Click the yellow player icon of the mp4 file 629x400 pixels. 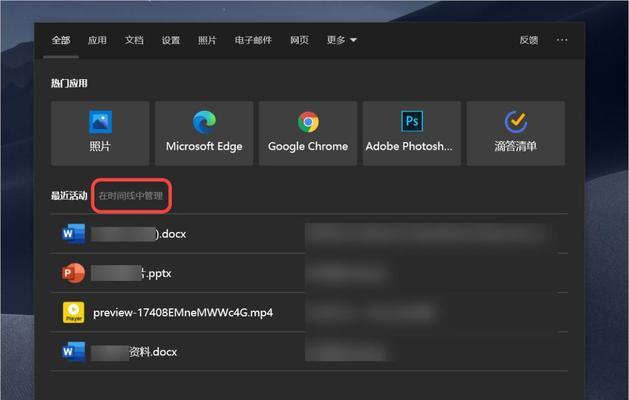(74, 313)
